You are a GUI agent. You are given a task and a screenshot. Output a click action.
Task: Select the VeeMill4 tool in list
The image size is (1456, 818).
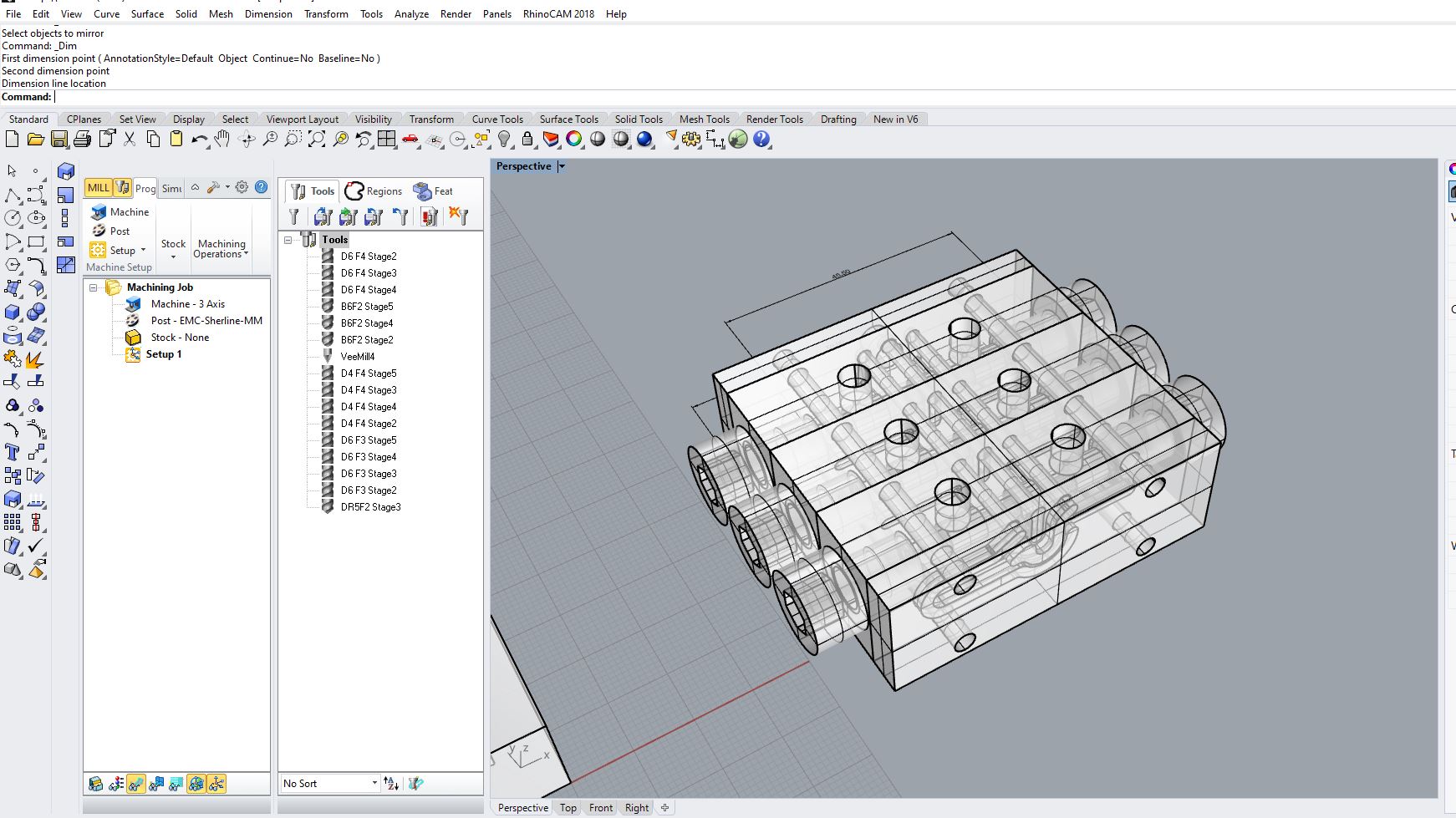coord(357,357)
